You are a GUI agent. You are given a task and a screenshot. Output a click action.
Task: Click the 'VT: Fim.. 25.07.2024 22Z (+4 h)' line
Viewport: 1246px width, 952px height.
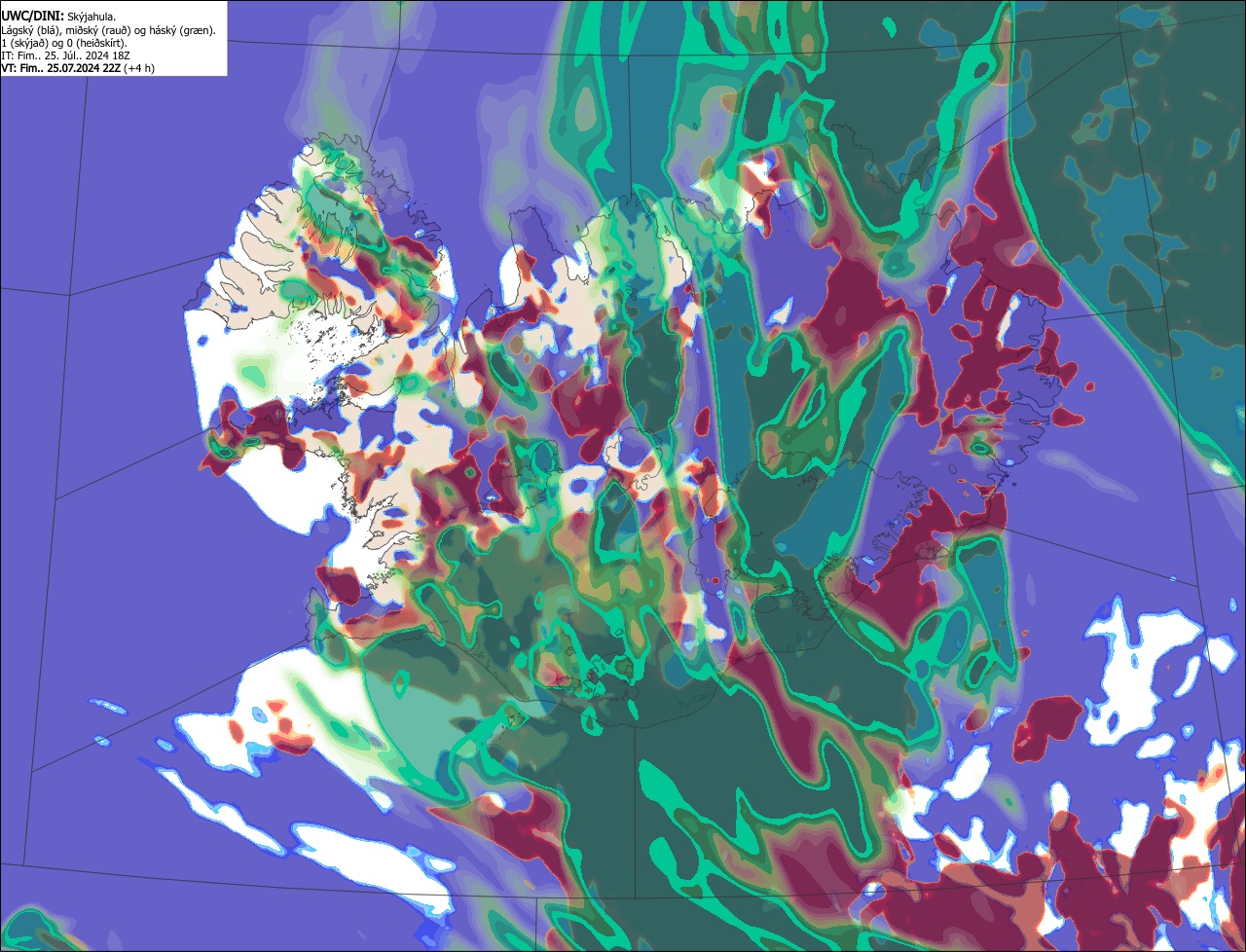pyautogui.click(x=78, y=68)
